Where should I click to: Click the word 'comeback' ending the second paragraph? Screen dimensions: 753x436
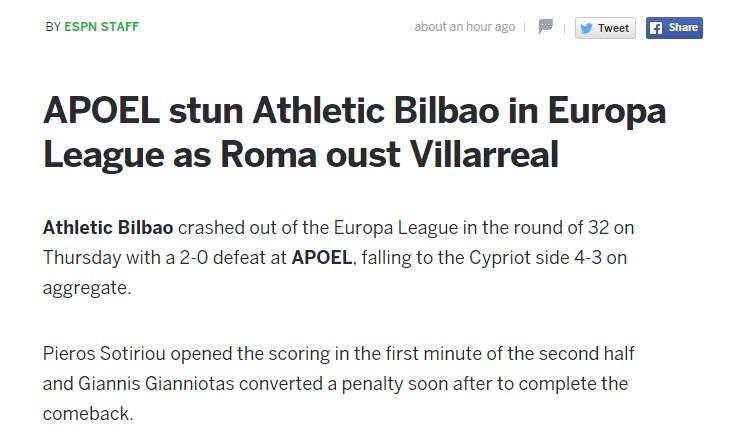[x=85, y=413]
